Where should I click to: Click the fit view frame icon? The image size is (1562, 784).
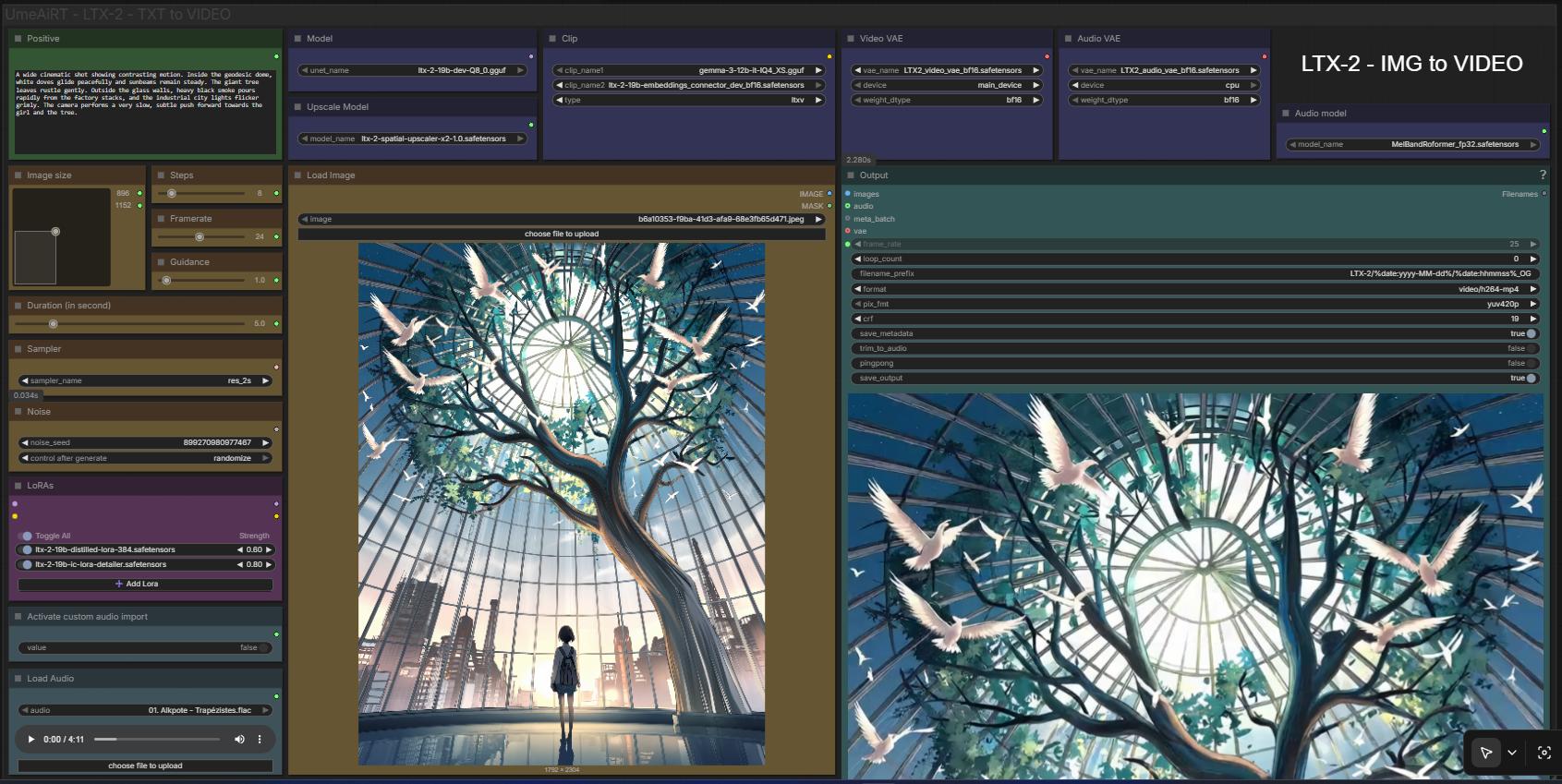click(1544, 753)
